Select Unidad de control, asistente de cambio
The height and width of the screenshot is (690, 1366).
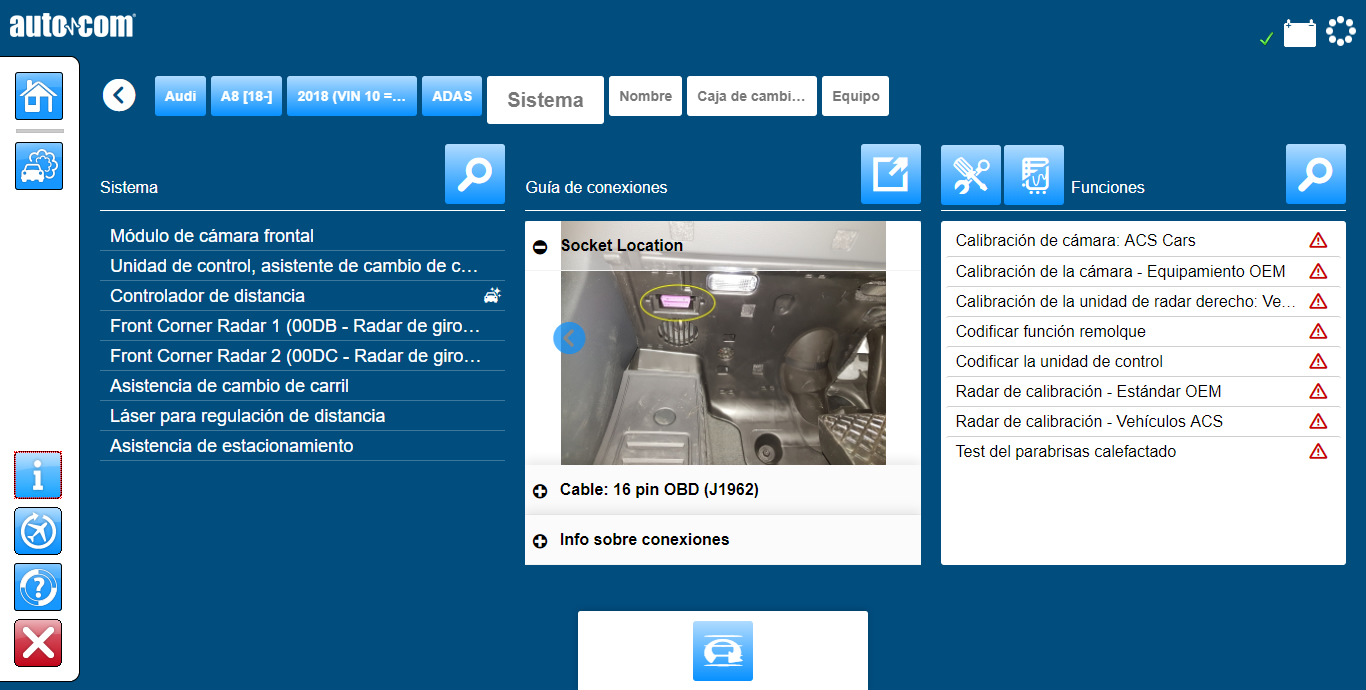coord(302,266)
